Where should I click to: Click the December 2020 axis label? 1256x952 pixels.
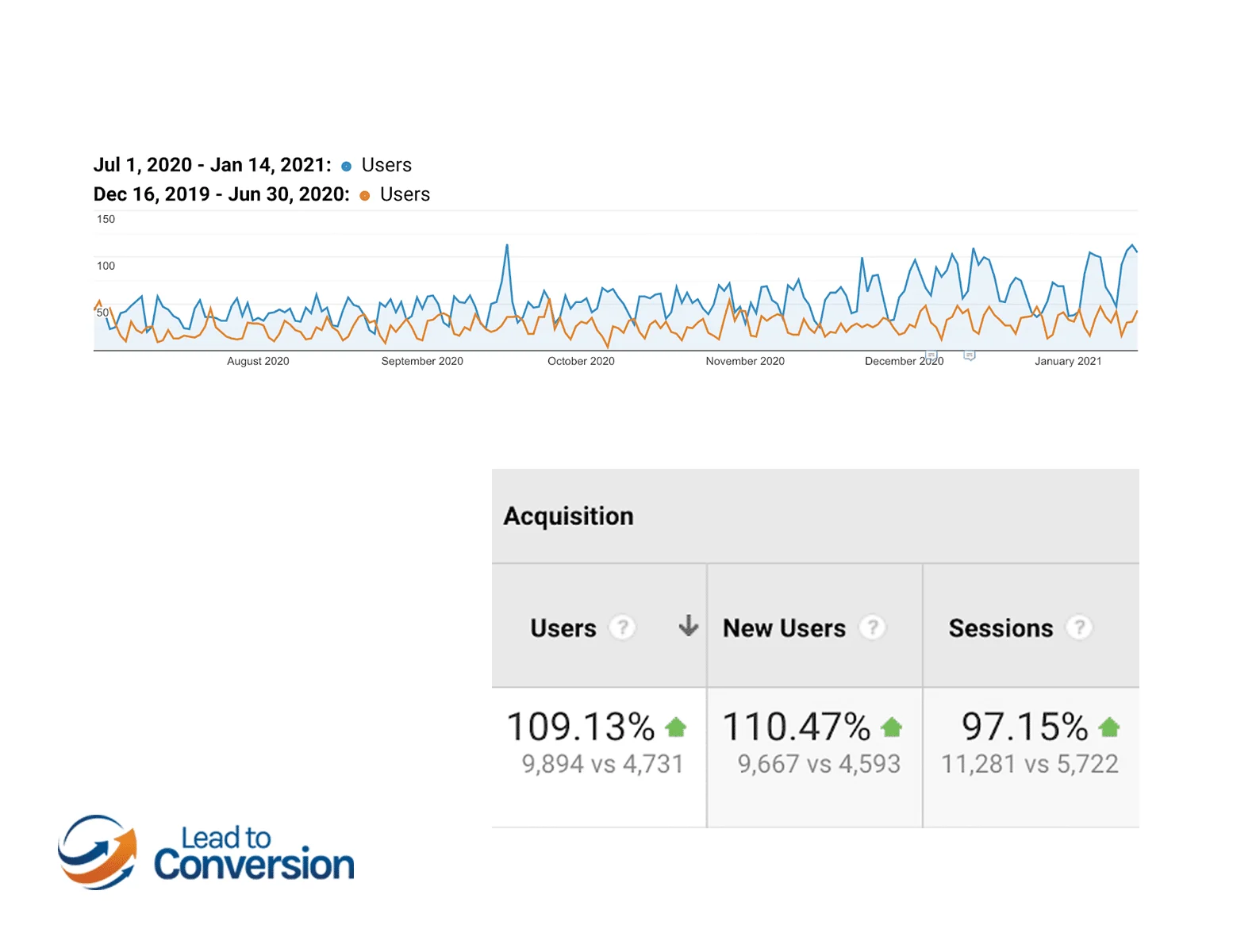tap(904, 361)
